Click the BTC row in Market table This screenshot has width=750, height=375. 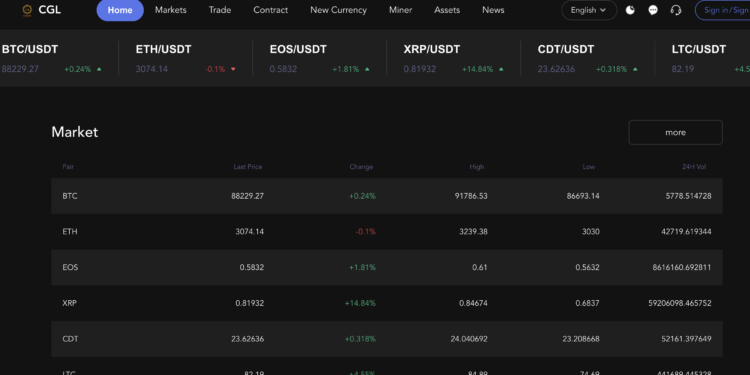coord(386,196)
